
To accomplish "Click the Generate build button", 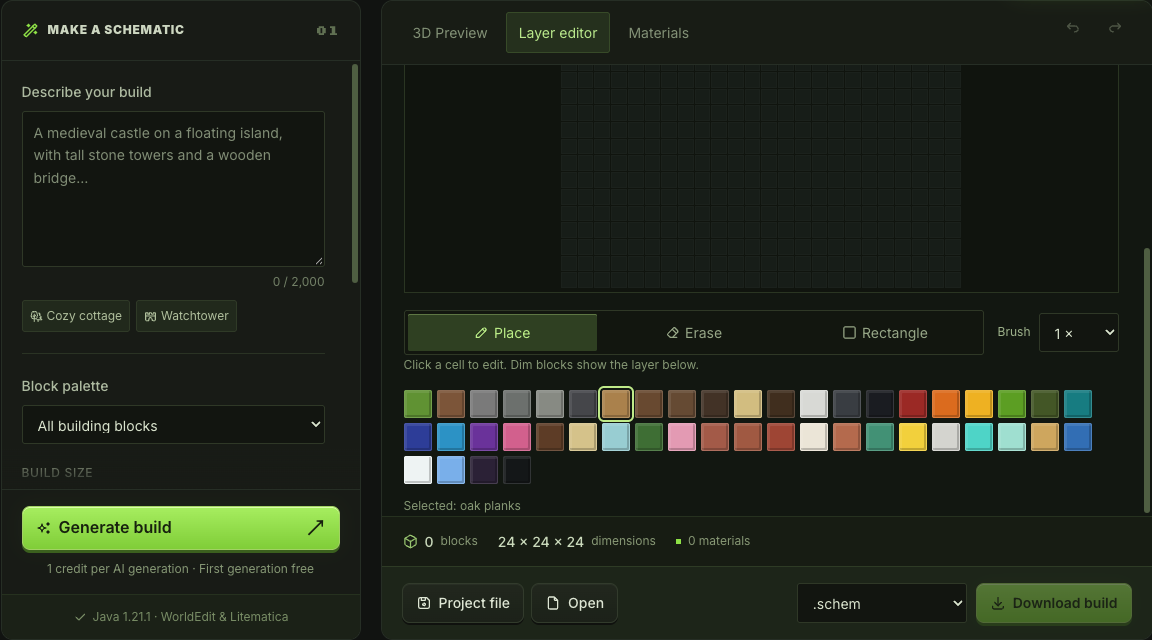I will [x=181, y=528].
